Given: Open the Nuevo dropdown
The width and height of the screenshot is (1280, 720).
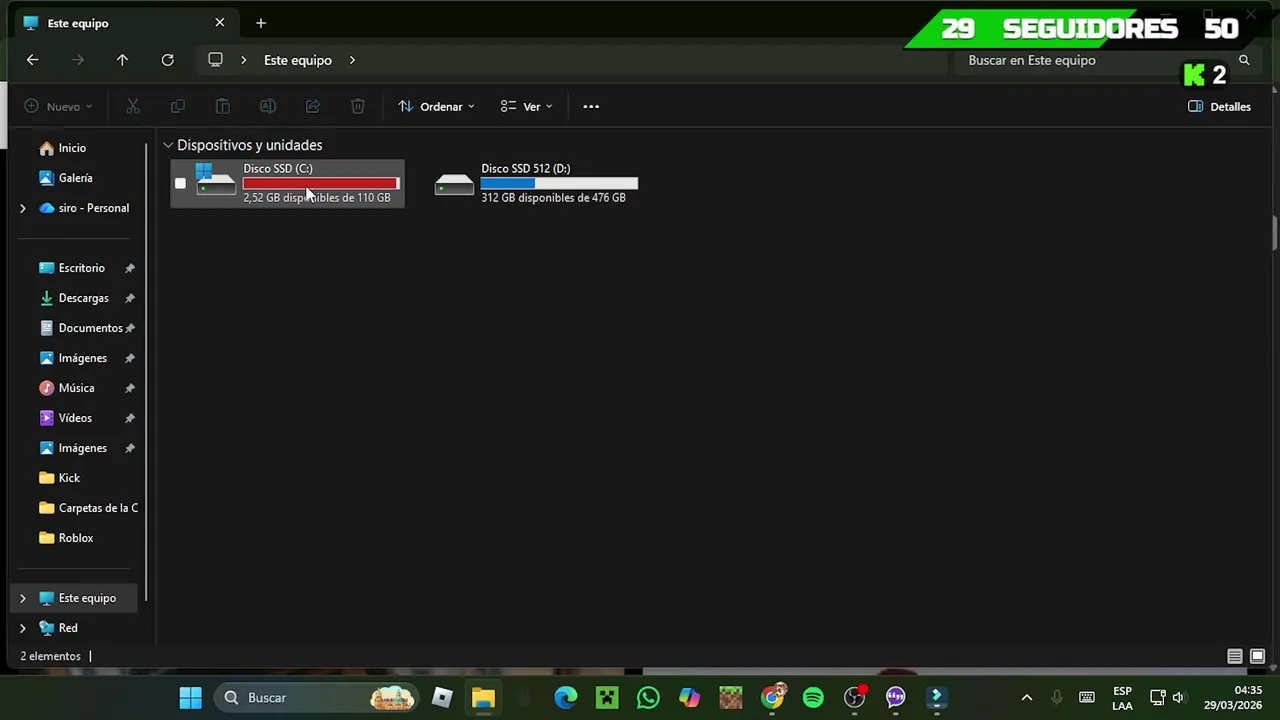Looking at the screenshot, I should tap(58, 106).
